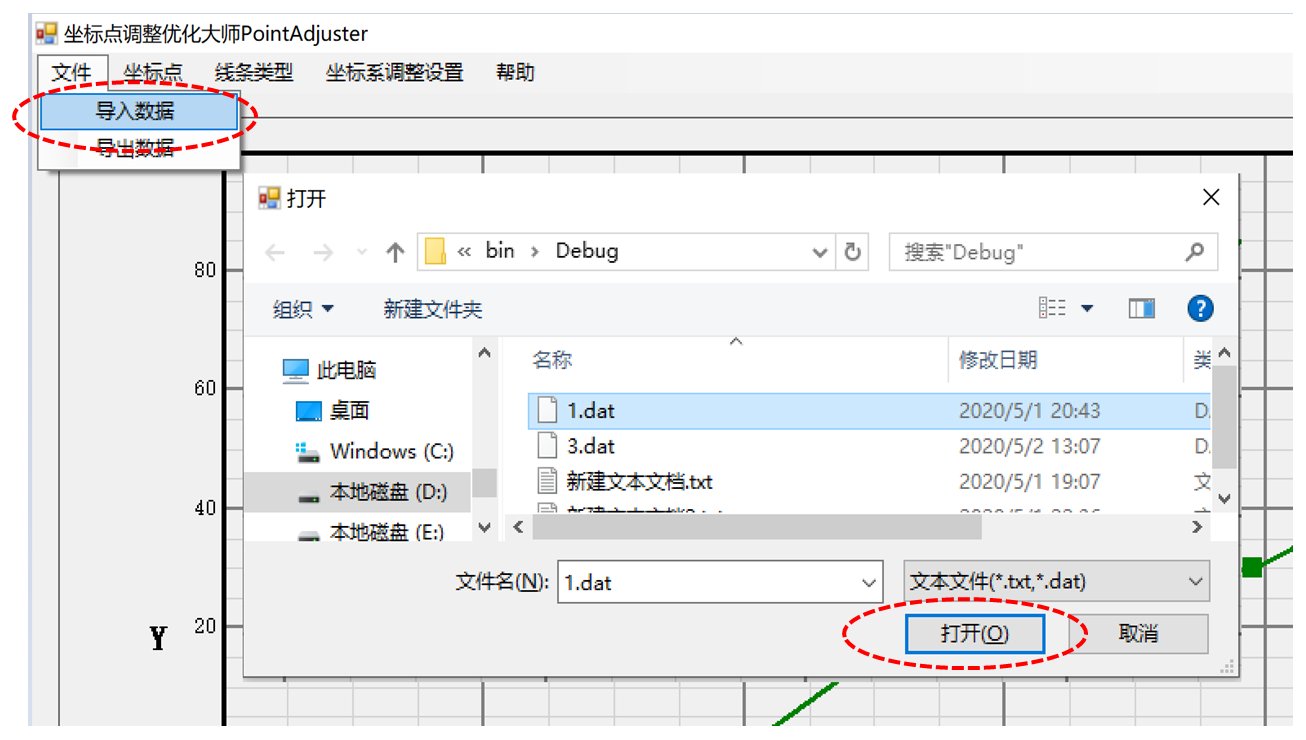The height and width of the screenshot is (740, 1306).
Task: Choose 导出数据 from the 文件 menu
Action: (x=139, y=148)
